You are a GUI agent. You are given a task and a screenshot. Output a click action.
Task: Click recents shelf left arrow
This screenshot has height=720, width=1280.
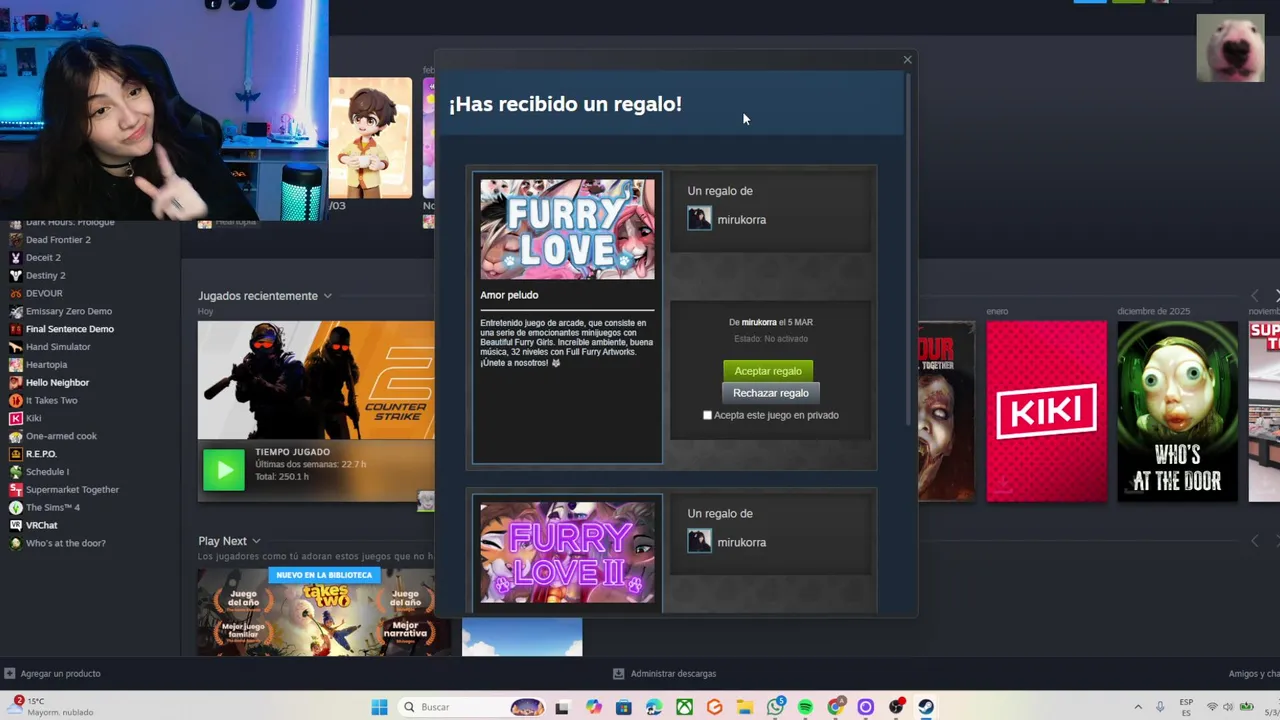(x=1255, y=296)
